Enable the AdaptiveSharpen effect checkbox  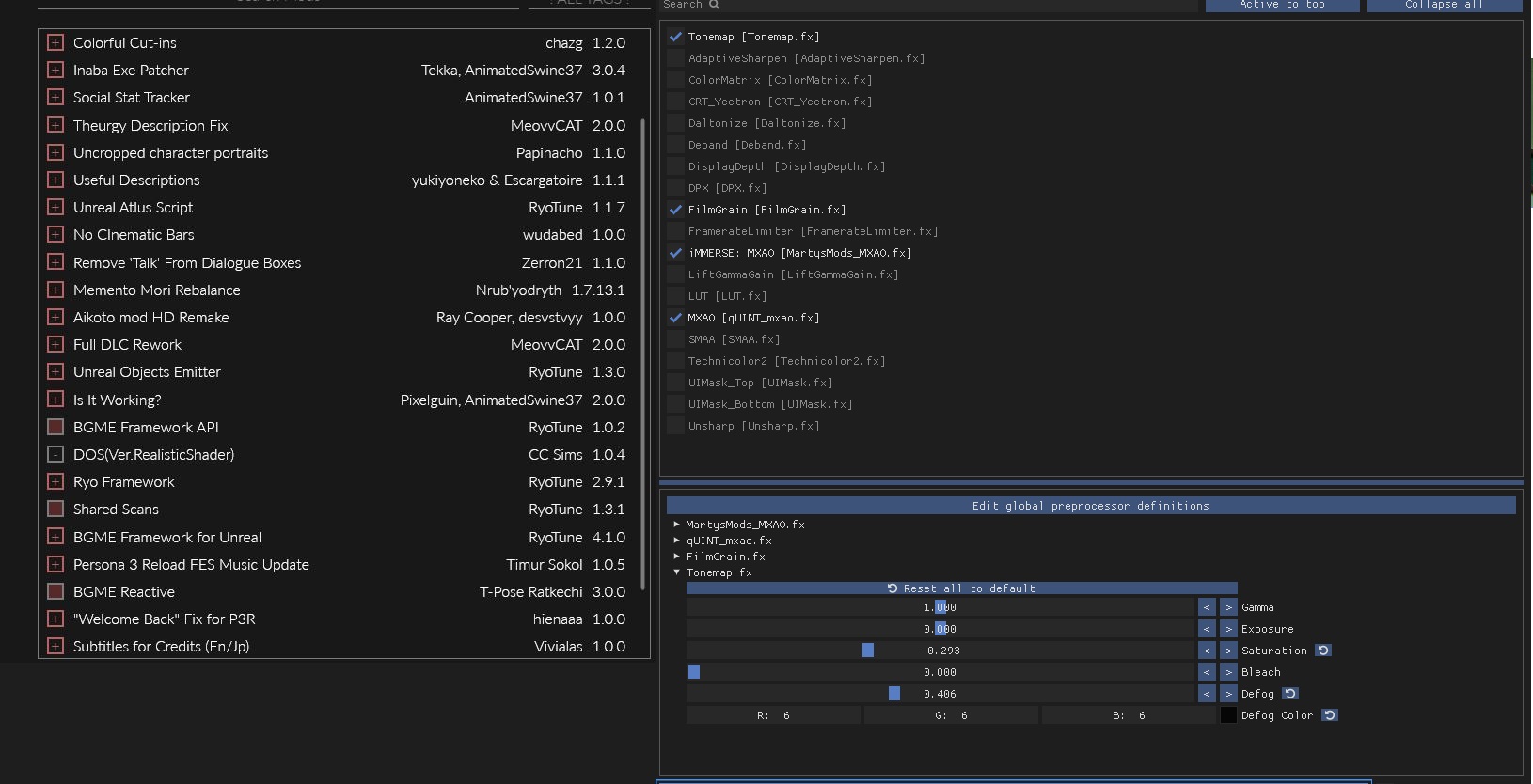tap(675, 58)
